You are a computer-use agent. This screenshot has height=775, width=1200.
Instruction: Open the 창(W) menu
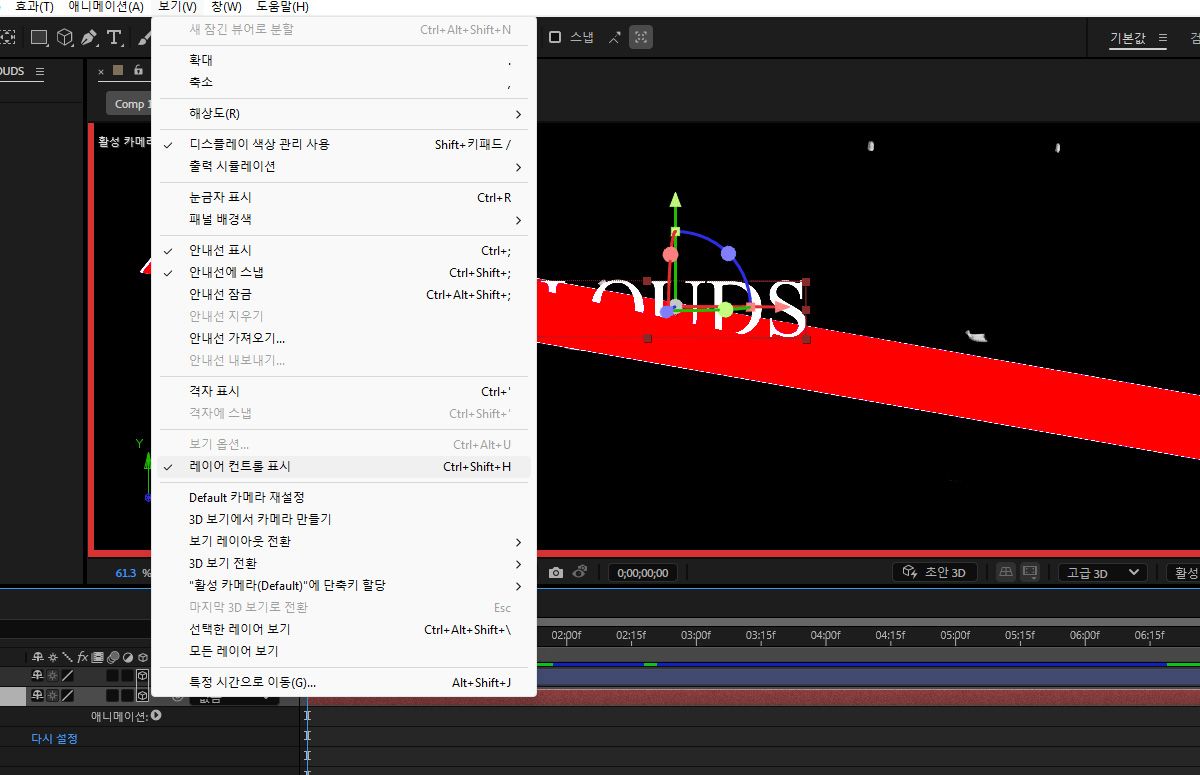click(227, 6)
